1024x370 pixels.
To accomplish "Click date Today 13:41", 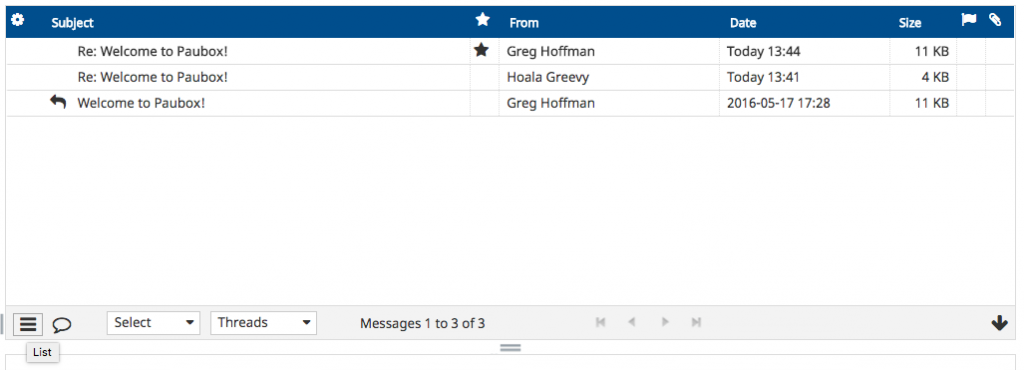I will pos(763,77).
